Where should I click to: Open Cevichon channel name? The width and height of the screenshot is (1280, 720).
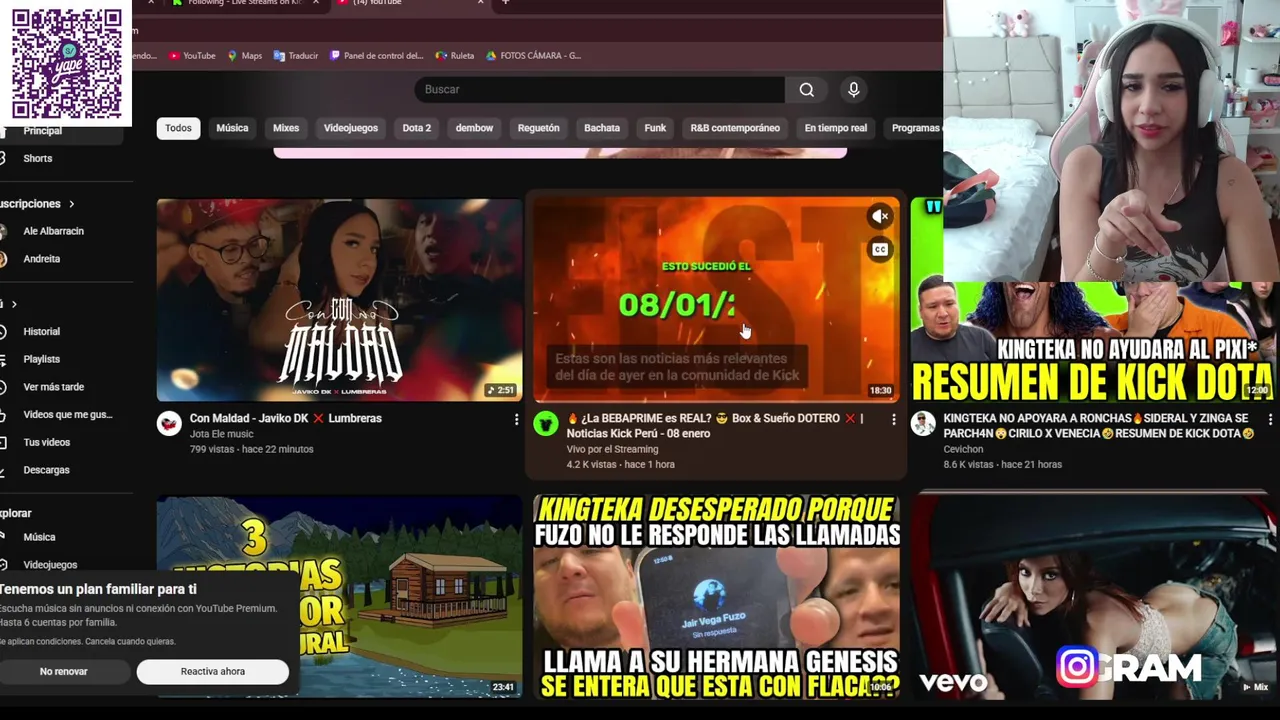[x=964, y=450]
